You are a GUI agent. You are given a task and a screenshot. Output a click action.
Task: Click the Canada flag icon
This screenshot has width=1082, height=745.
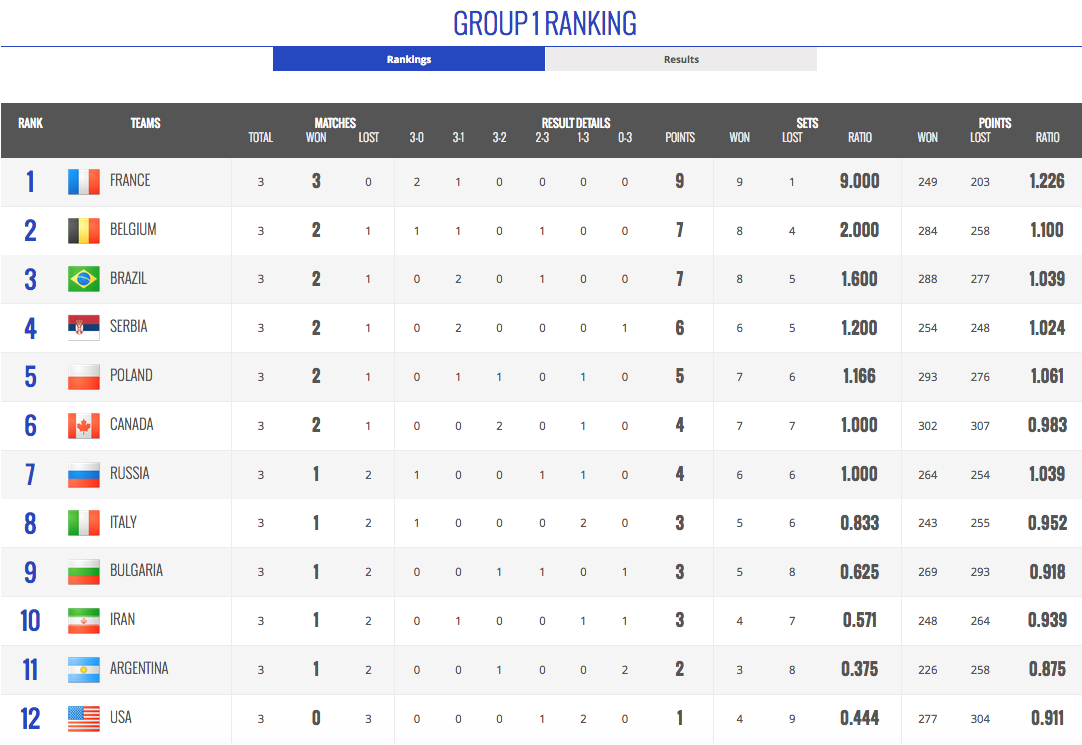[x=84, y=425]
